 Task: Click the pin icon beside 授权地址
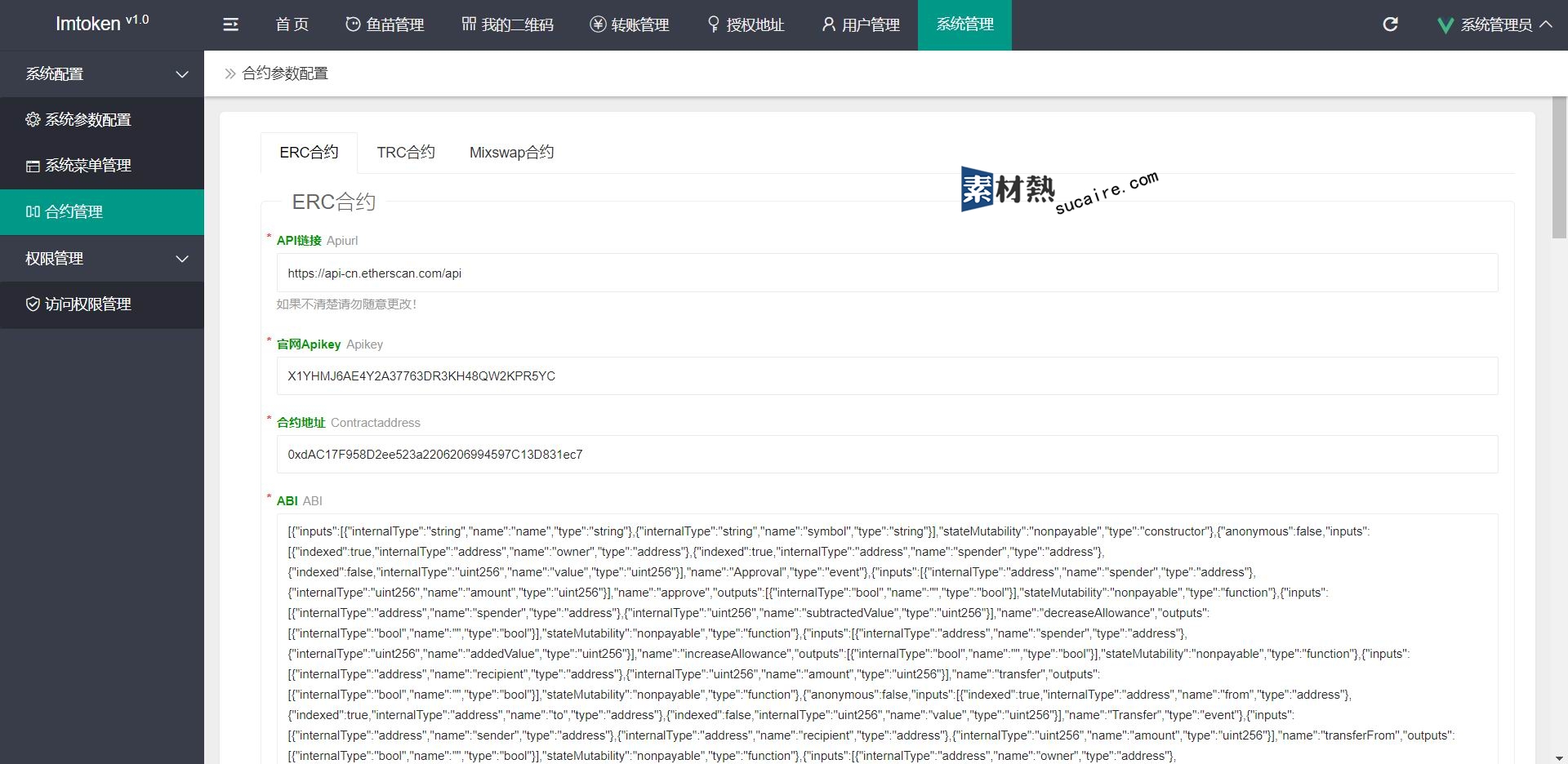(713, 24)
